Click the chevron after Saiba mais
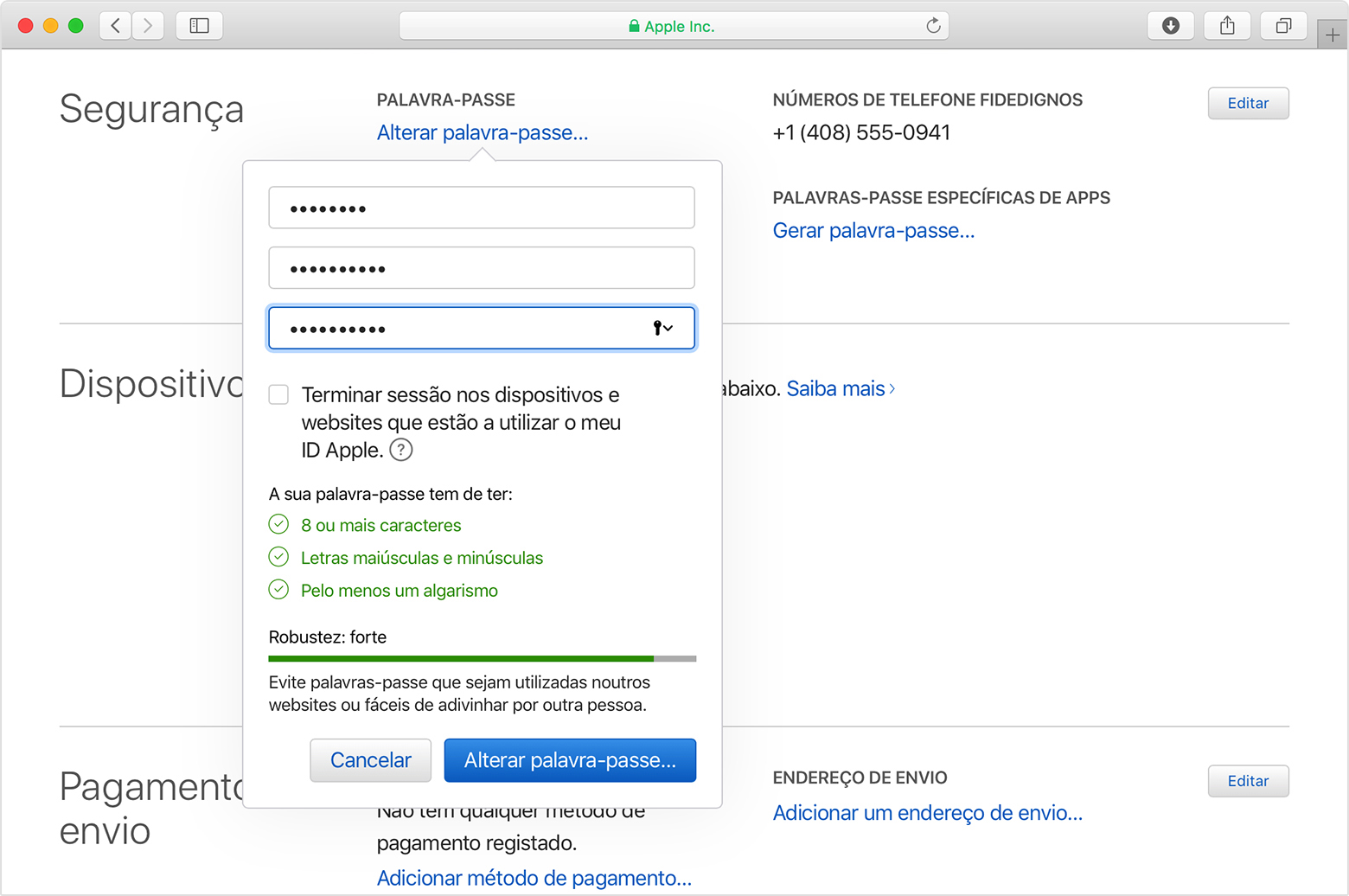Image resolution: width=1349 pixels, height=896 pixels. click(892, 389)
